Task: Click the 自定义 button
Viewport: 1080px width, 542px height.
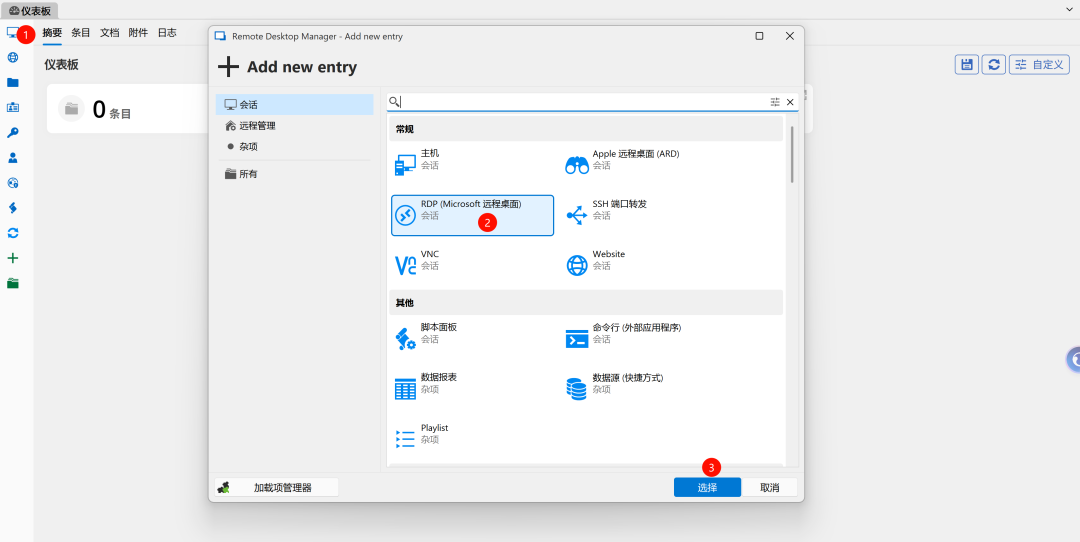Action: pyautogui.click(x=1039, y=64)
